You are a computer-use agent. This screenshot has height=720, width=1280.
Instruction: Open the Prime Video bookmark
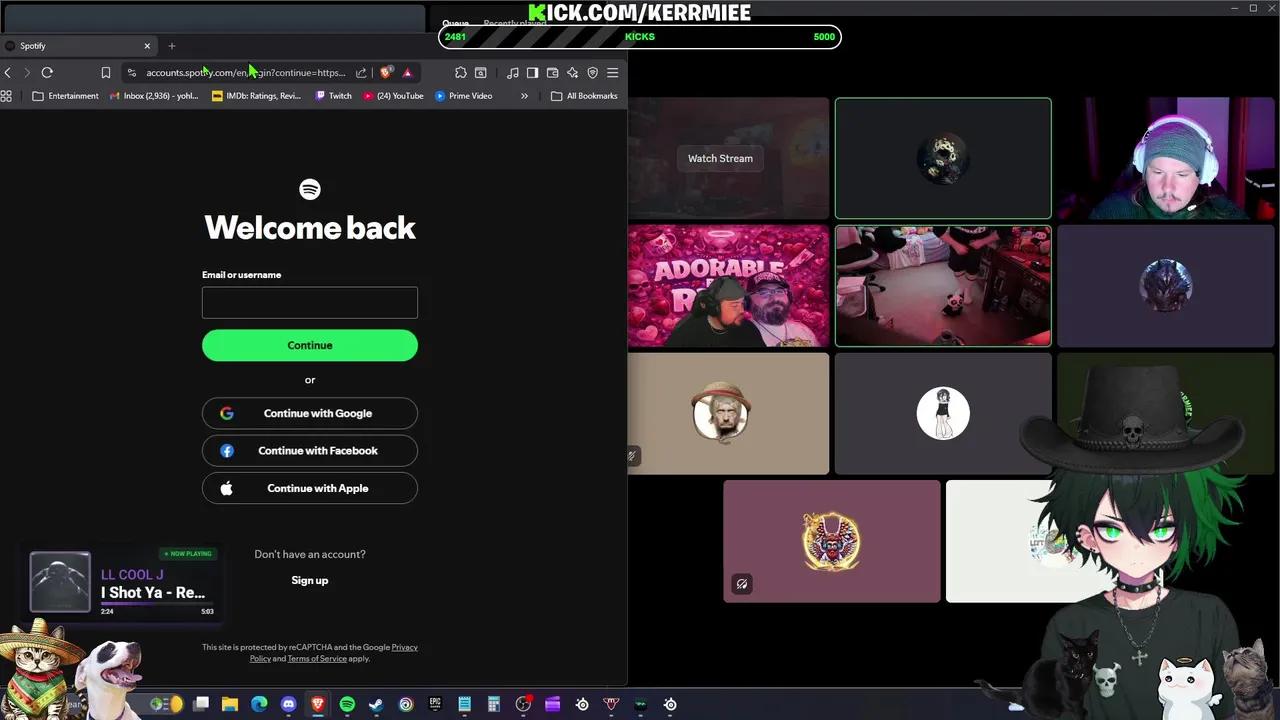(463, 96)
